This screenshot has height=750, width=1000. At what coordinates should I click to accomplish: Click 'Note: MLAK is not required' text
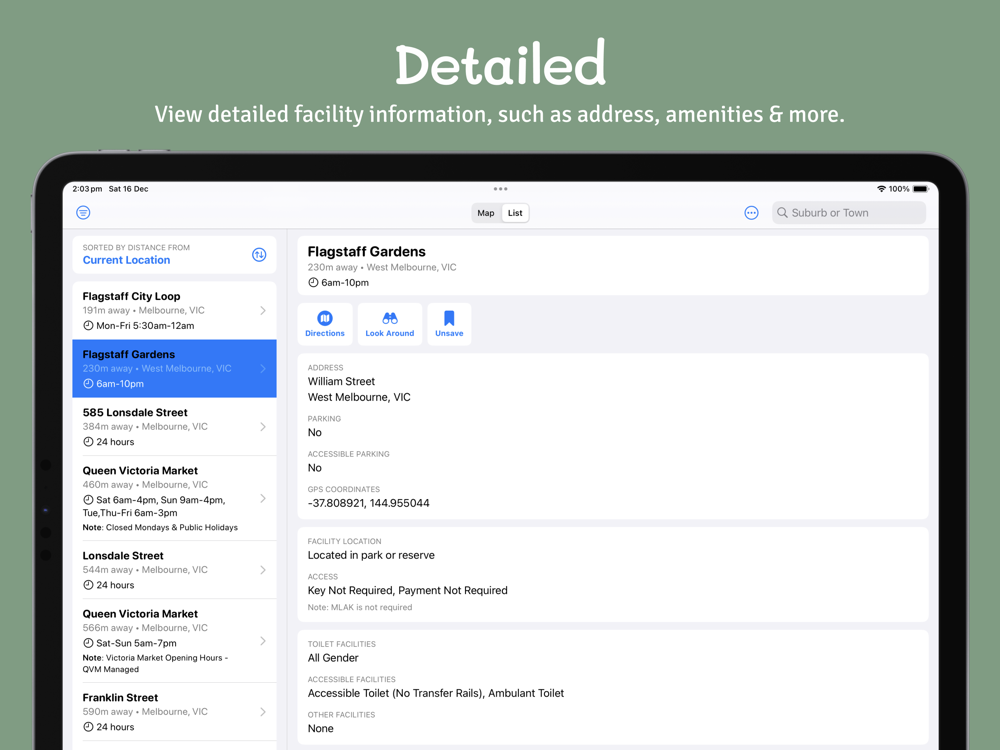pyautogui.click(x=360, y=607)
